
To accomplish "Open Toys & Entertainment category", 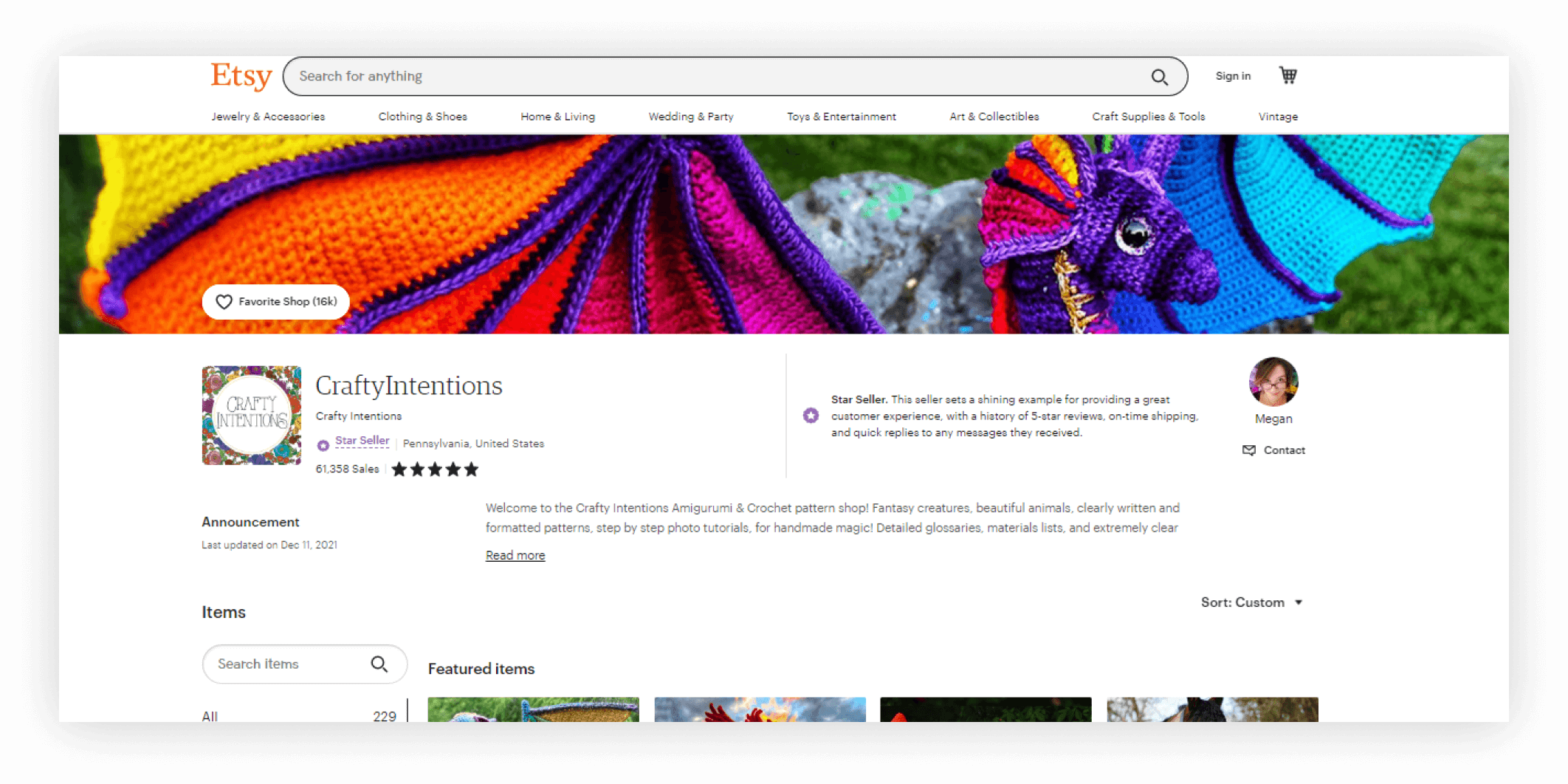I will tap(841, 117).
